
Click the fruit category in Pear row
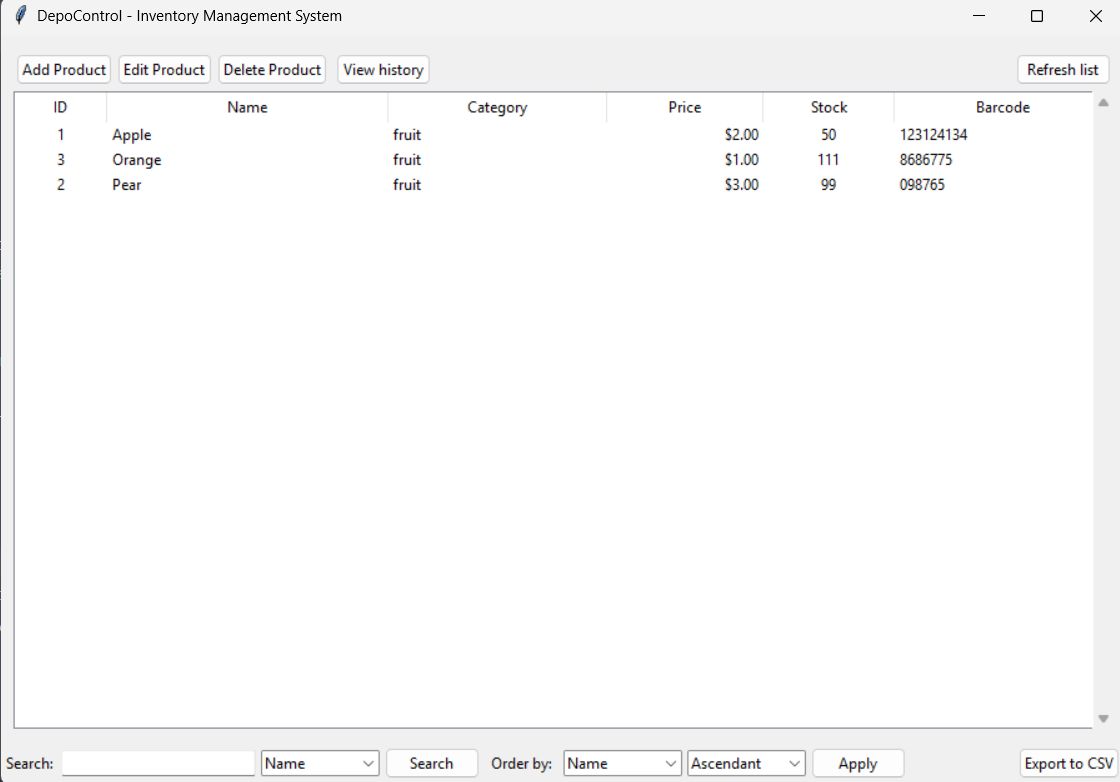point(407,184)
